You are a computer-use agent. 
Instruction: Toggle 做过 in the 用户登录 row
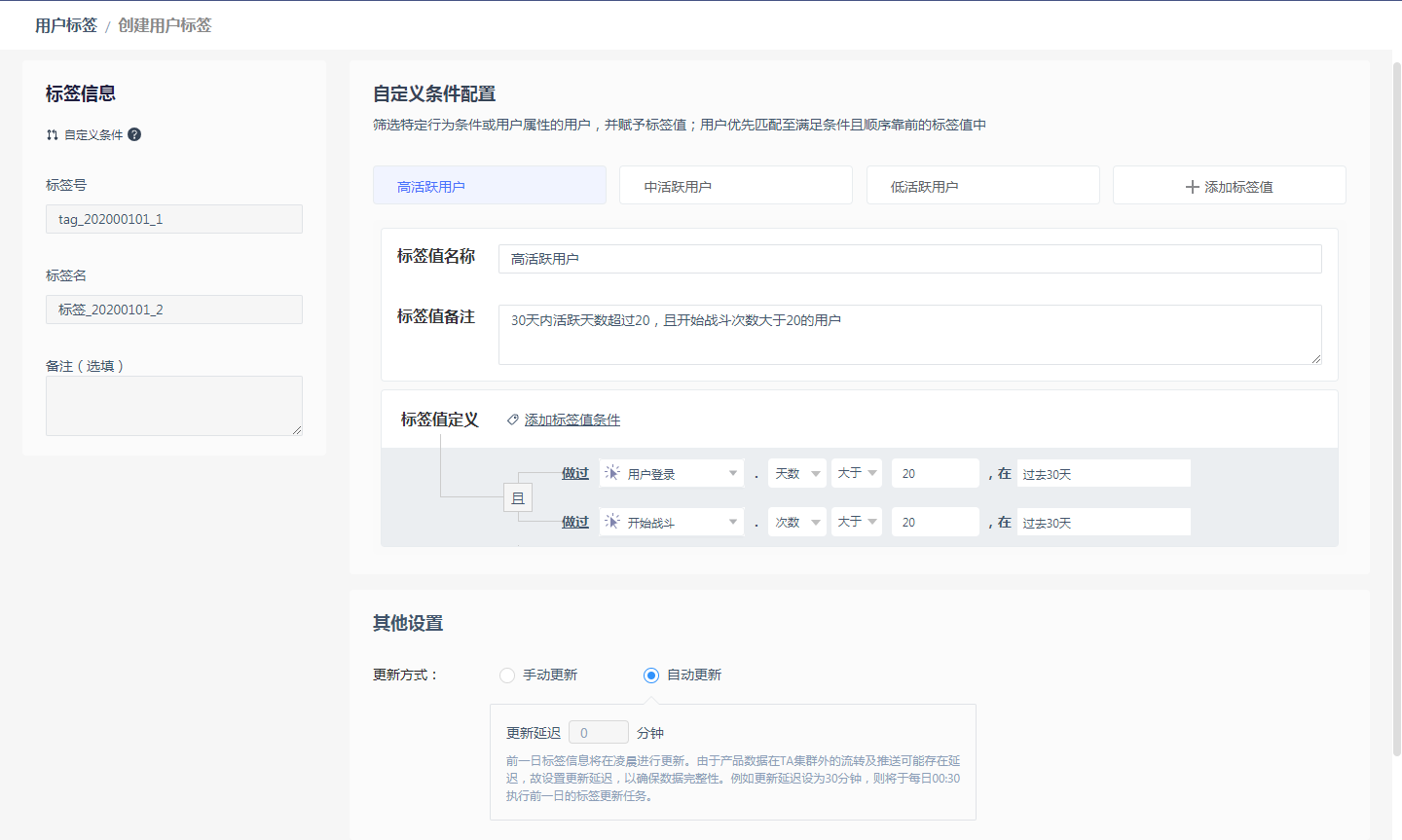tap(574, 473)
